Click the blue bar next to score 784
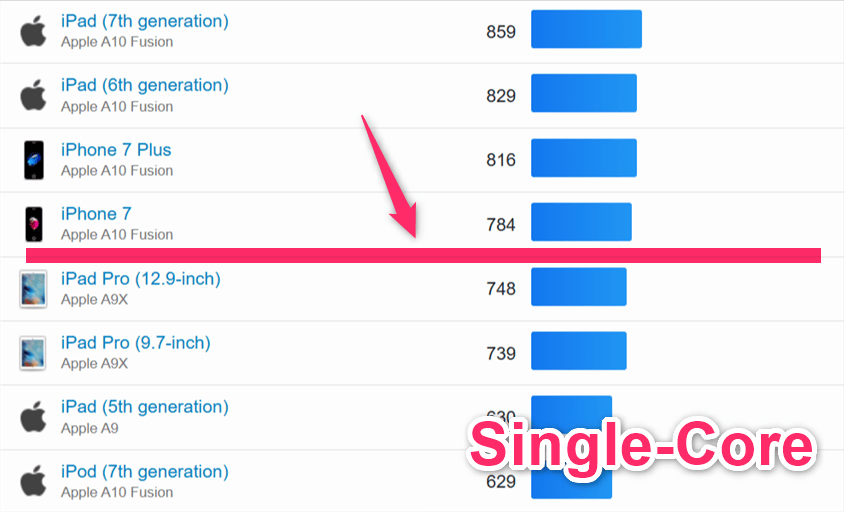 (581, 222)
